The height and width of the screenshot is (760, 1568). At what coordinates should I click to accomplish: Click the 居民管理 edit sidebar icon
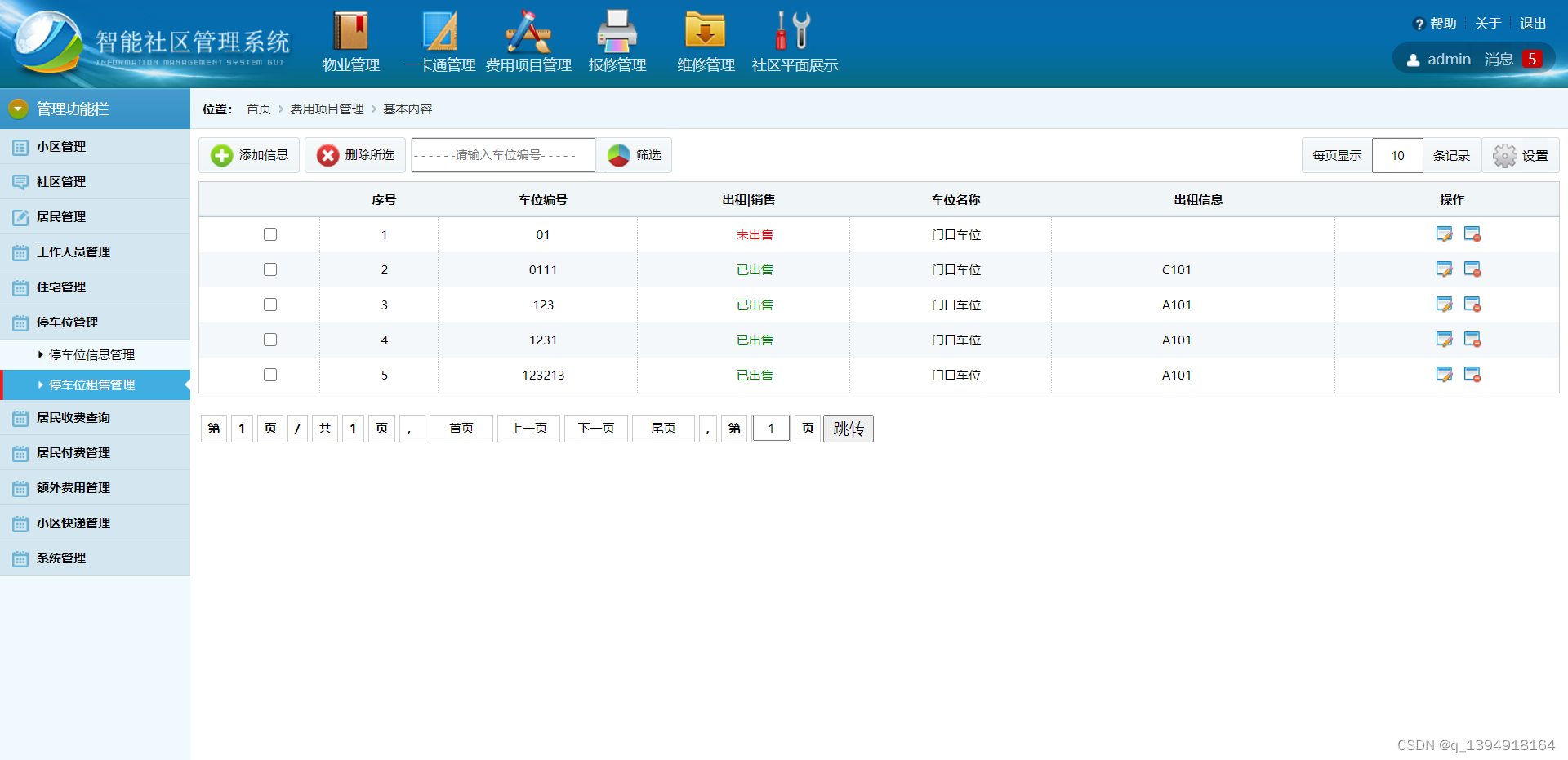[x=20, y=217]
